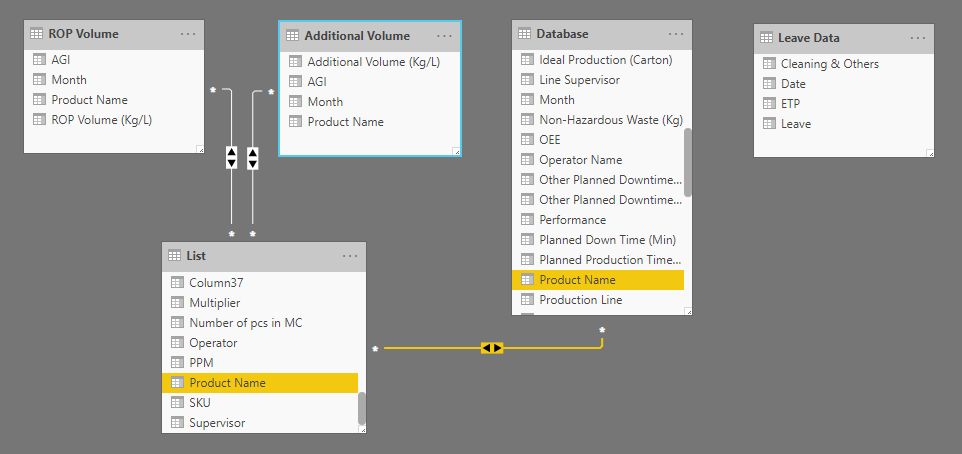The image size is (962, 454).
Task: Open the Database table options ellipsis
Action: pos(675,34)
